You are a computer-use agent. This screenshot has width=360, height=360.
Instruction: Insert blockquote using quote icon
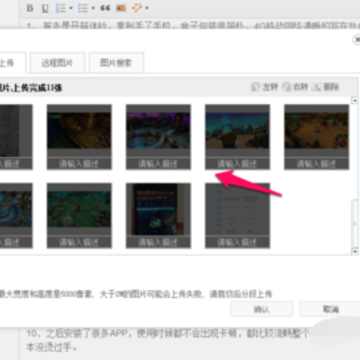point(105,8)
